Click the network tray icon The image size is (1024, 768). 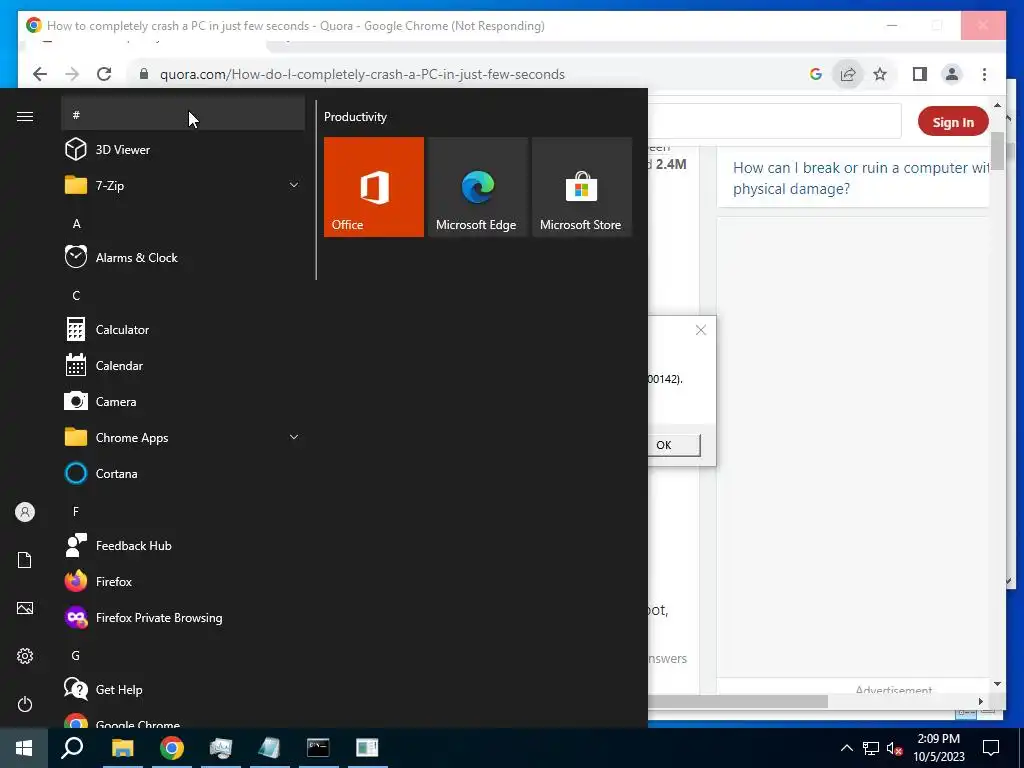coord(871,748)
